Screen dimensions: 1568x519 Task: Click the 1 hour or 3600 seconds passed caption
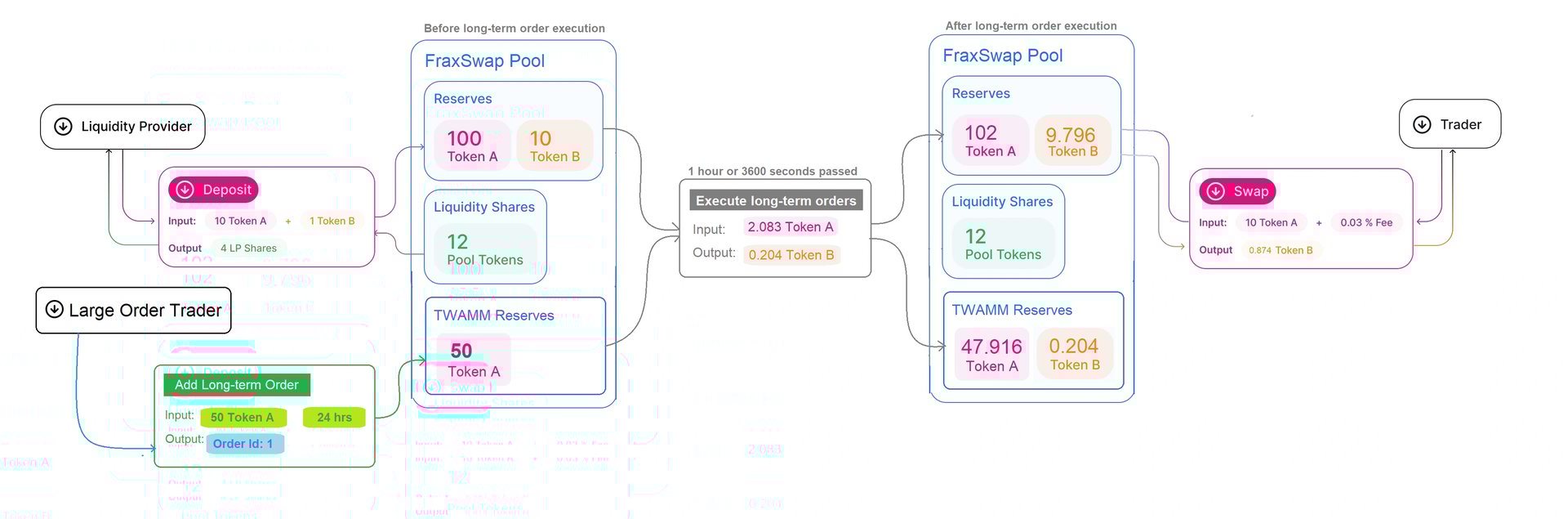coord(773,171)
